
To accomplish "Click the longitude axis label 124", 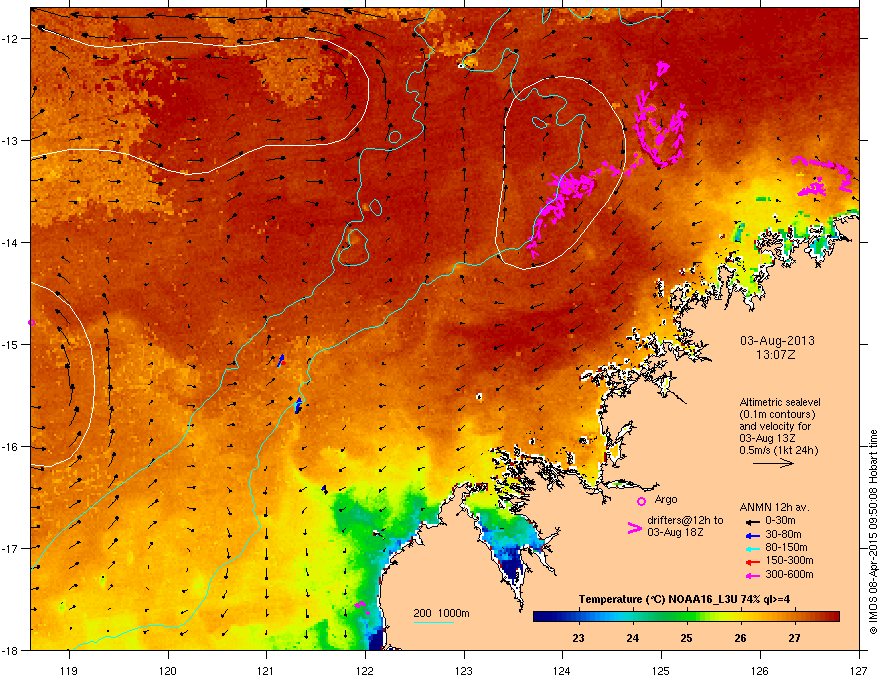I will pos(562,671).
